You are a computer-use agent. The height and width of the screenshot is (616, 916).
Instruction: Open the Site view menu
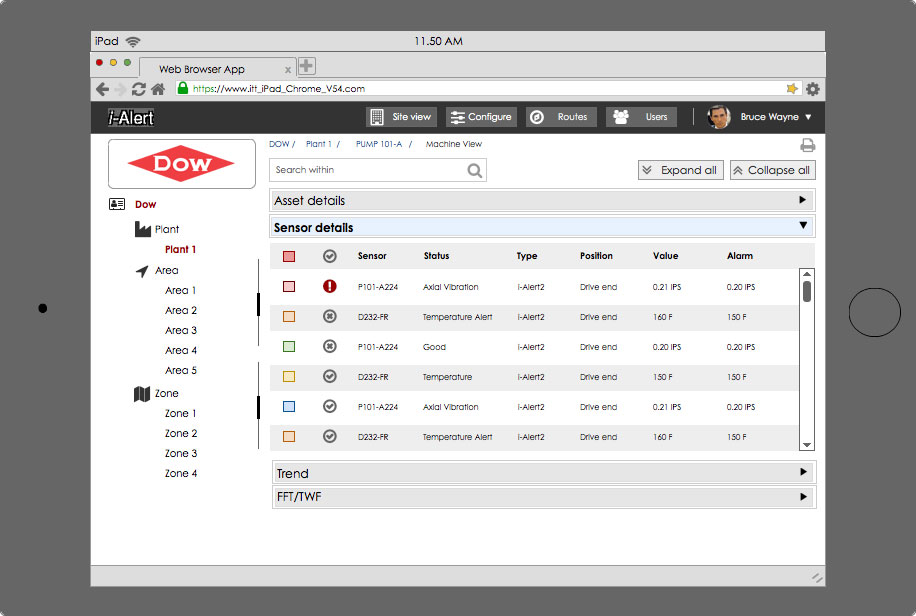coord(401,117)
